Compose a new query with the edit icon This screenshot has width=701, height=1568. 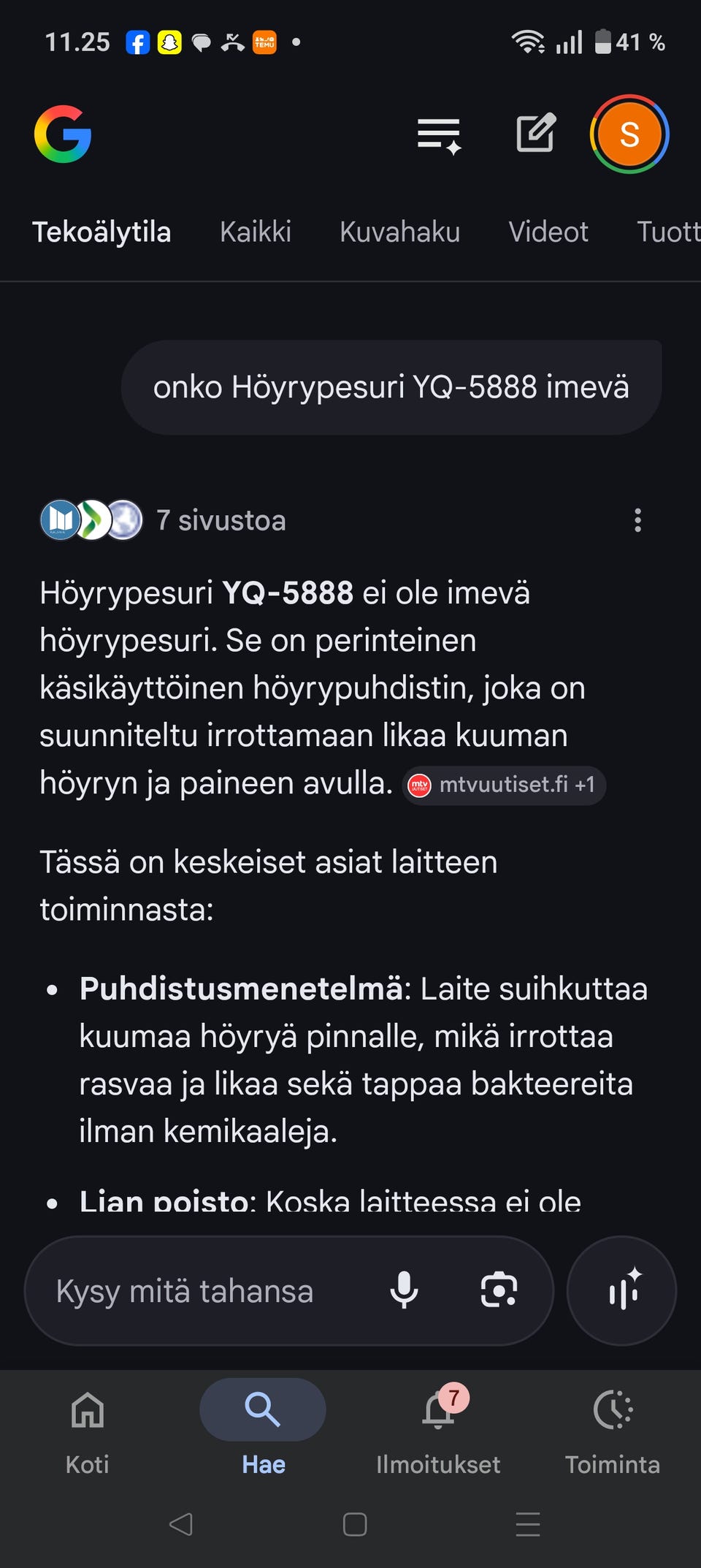[x=535, y=134]
